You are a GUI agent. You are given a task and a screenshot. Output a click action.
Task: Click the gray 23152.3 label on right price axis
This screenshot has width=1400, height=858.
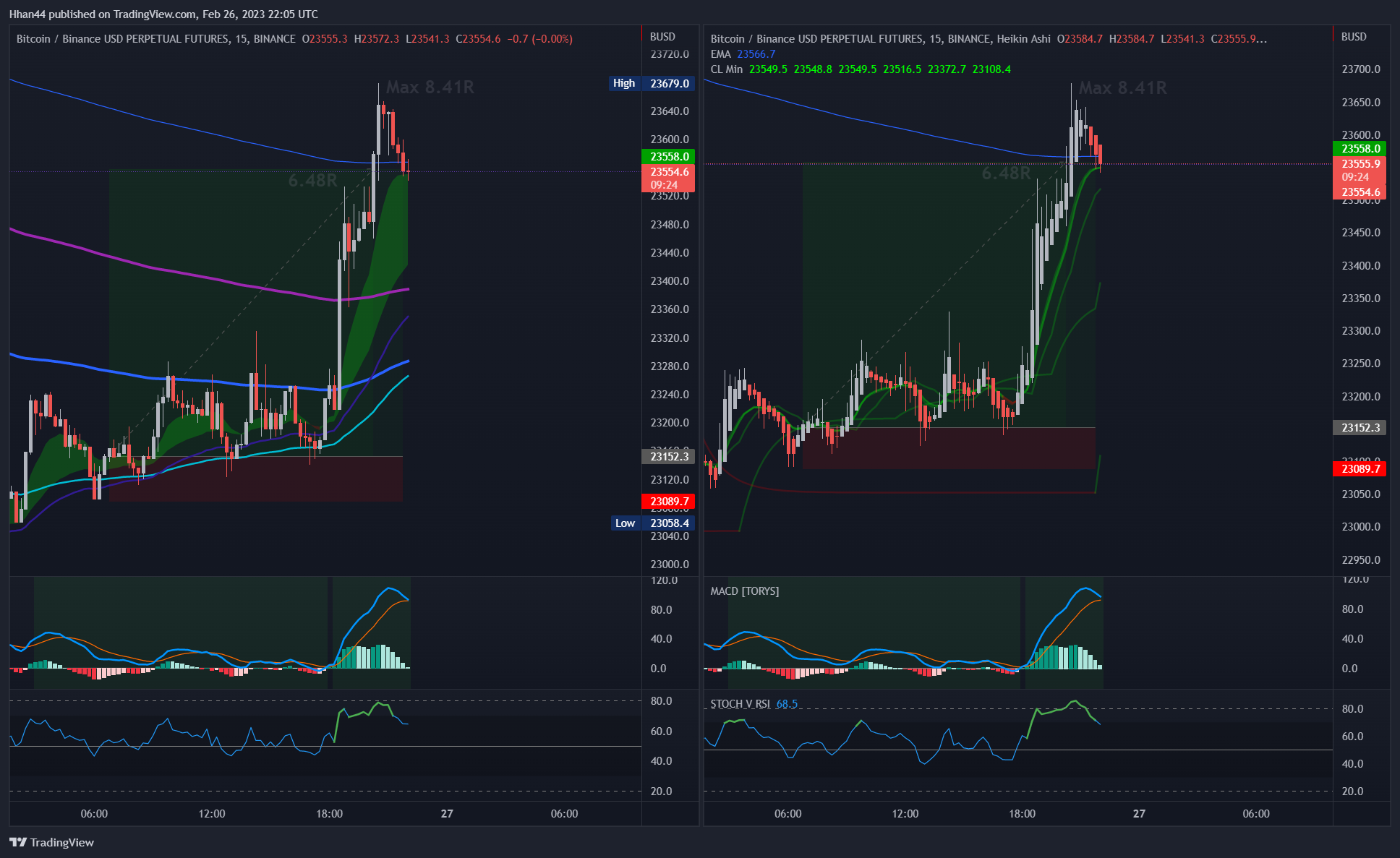[x=1361, y=427]
